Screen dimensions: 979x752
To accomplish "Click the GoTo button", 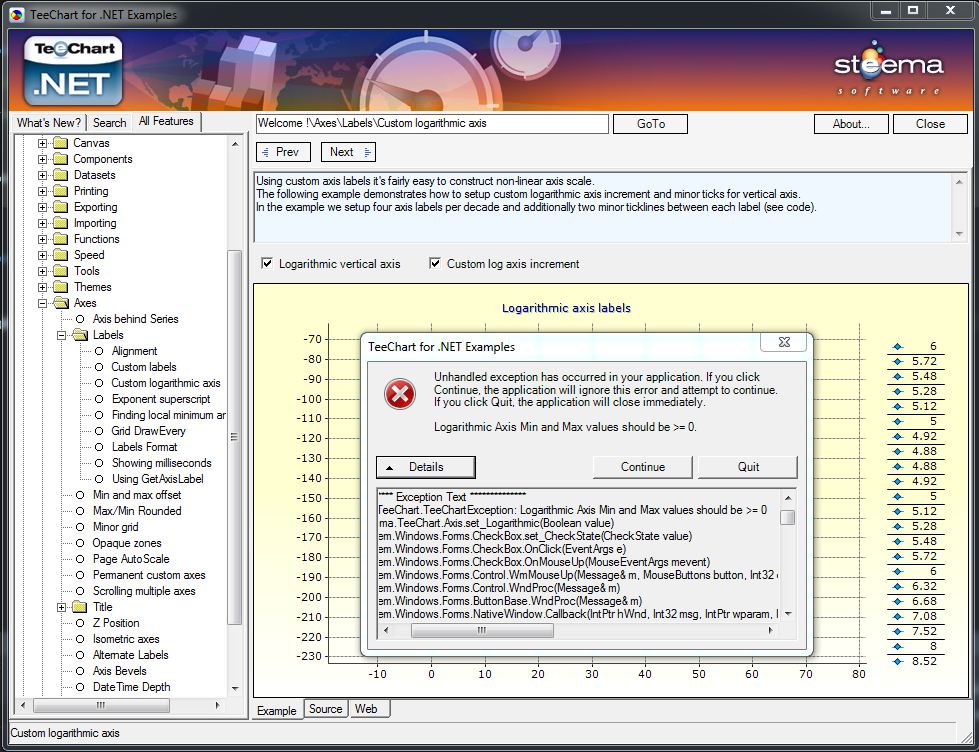I will pyautogui.click(x=651, y=124).
